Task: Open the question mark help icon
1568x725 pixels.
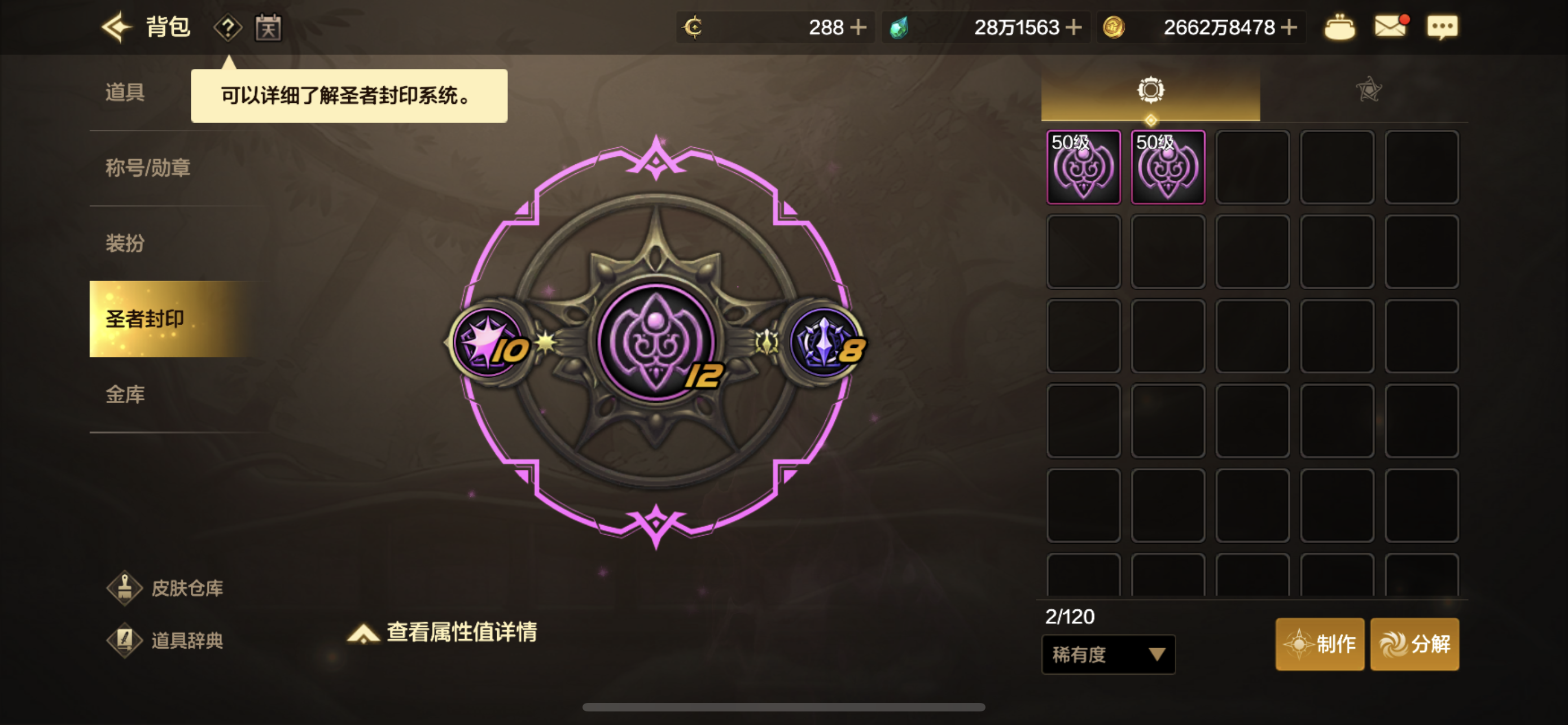Action: 227,28
